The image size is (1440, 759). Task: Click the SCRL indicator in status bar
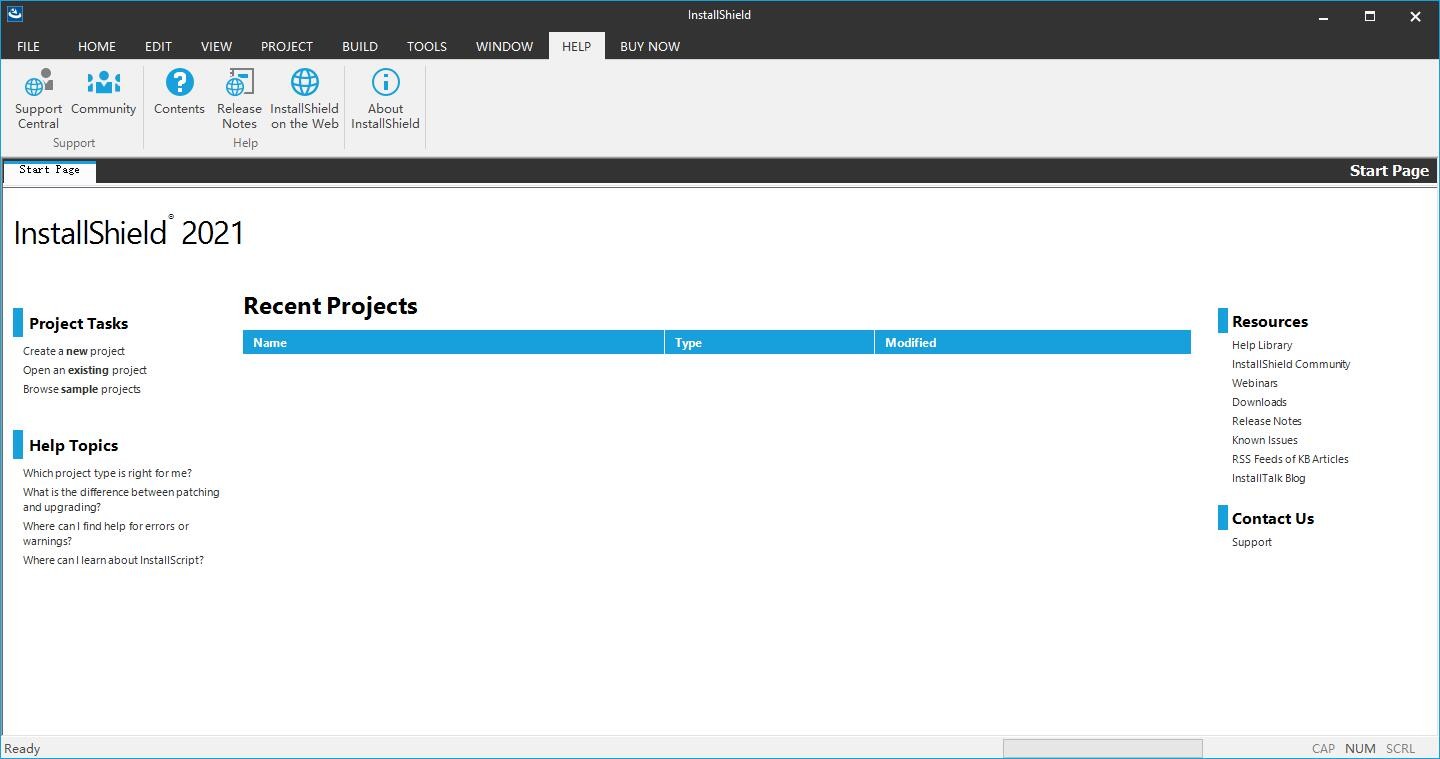1401,748
